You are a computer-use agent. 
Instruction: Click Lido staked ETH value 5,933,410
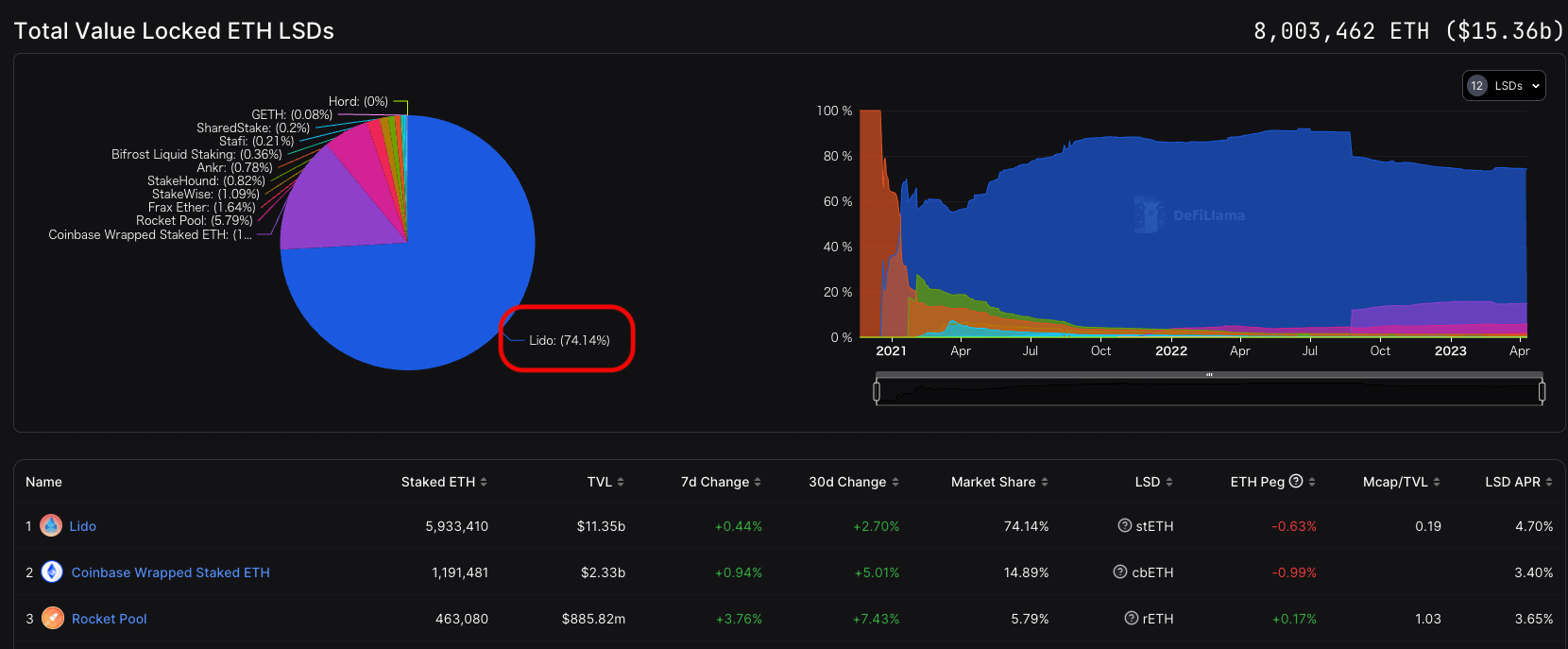point(457,526)
